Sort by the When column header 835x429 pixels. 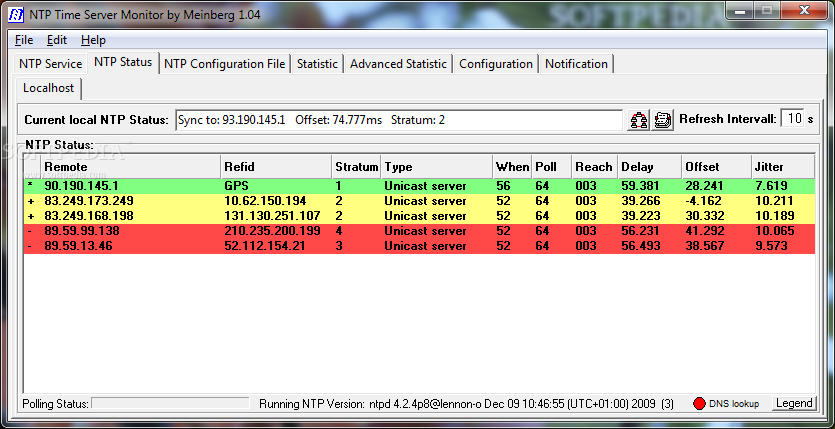point(512,167)
